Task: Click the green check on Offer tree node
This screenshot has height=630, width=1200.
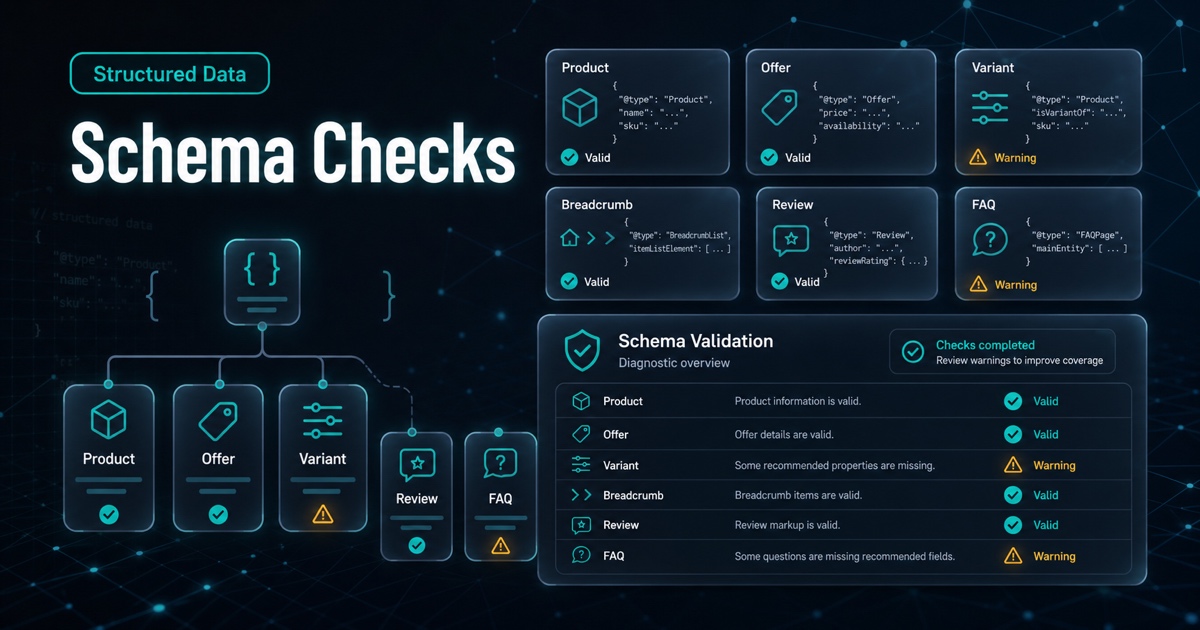Action: 217,514
